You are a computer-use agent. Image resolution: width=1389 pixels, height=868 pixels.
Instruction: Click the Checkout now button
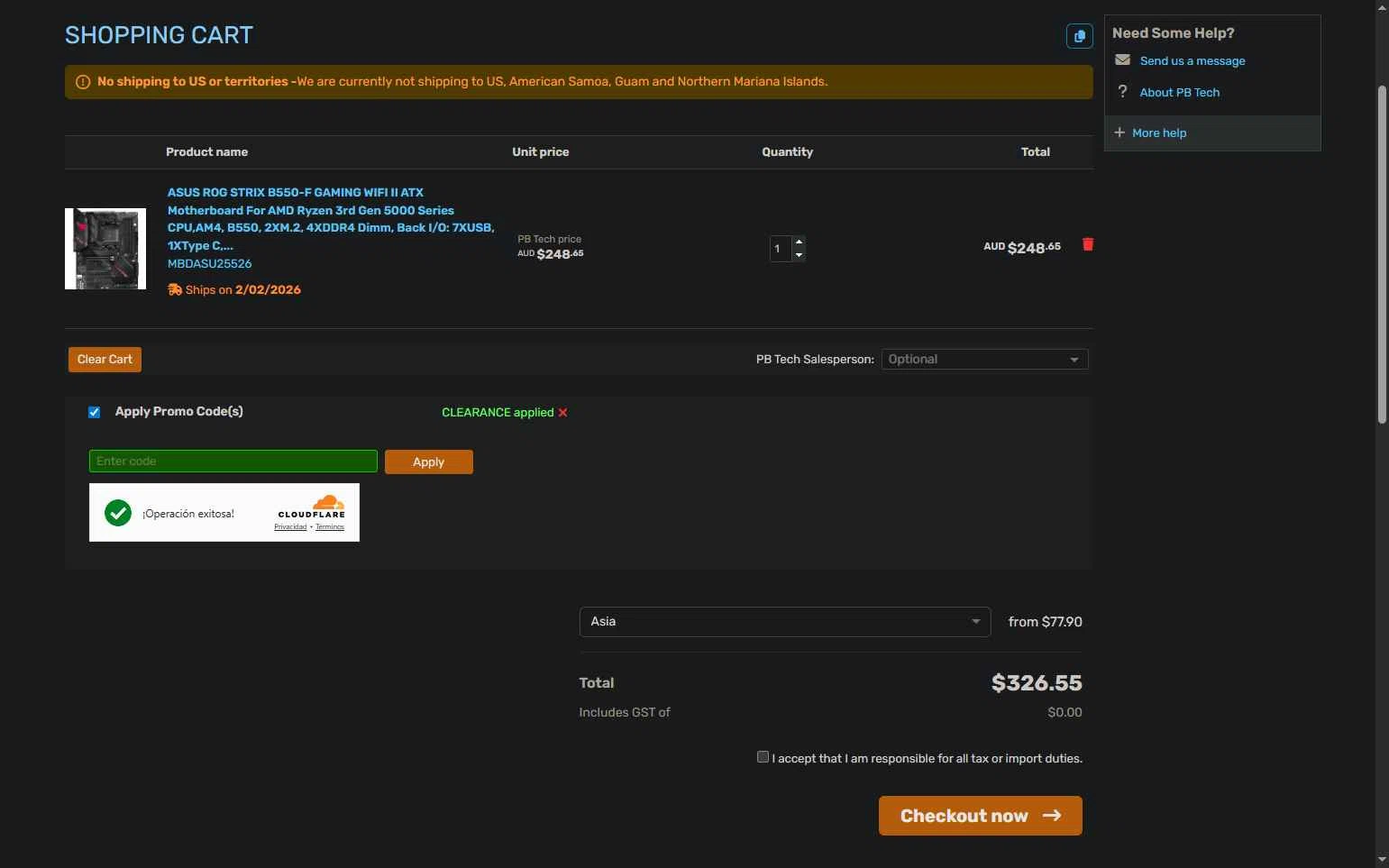point(980,816)
